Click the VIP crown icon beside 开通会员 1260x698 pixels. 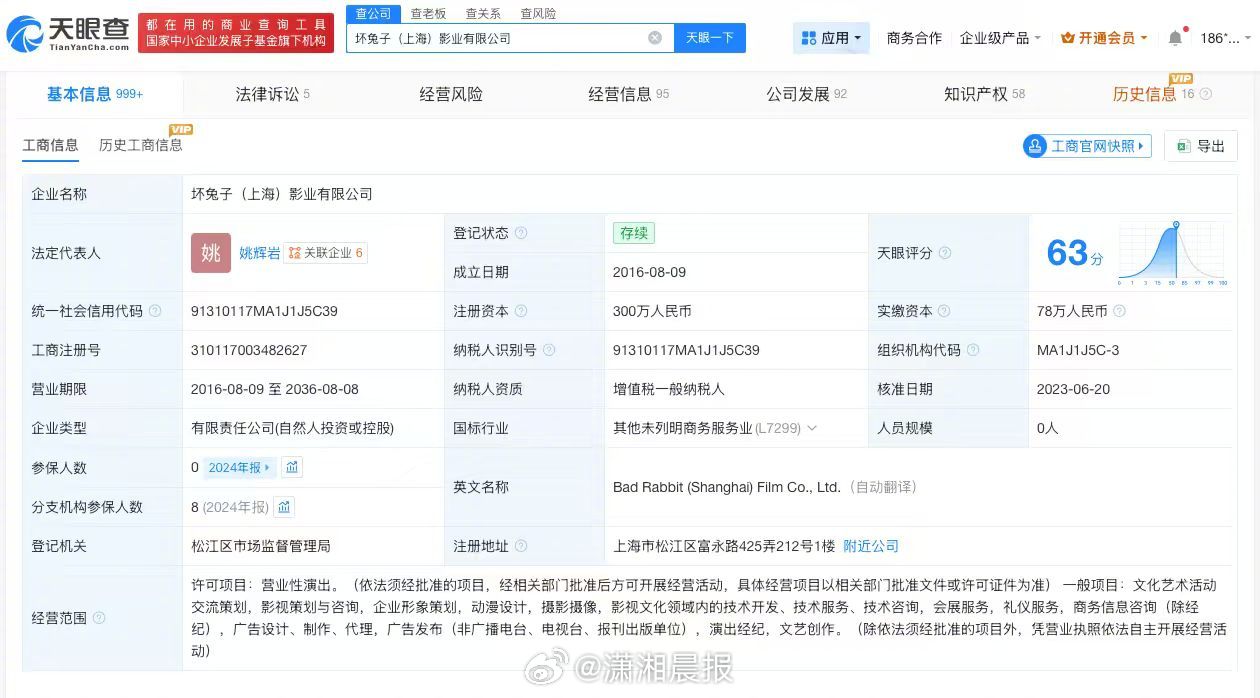pyautogui.click(x=1068, y=38)
